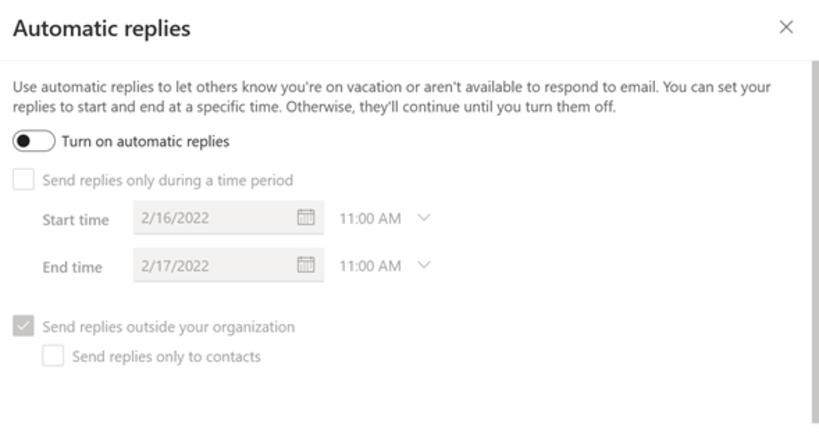Viewport: 819px width, 434px height.
Task: Open the Start time calendar picker icon
Action: [306, 218]
